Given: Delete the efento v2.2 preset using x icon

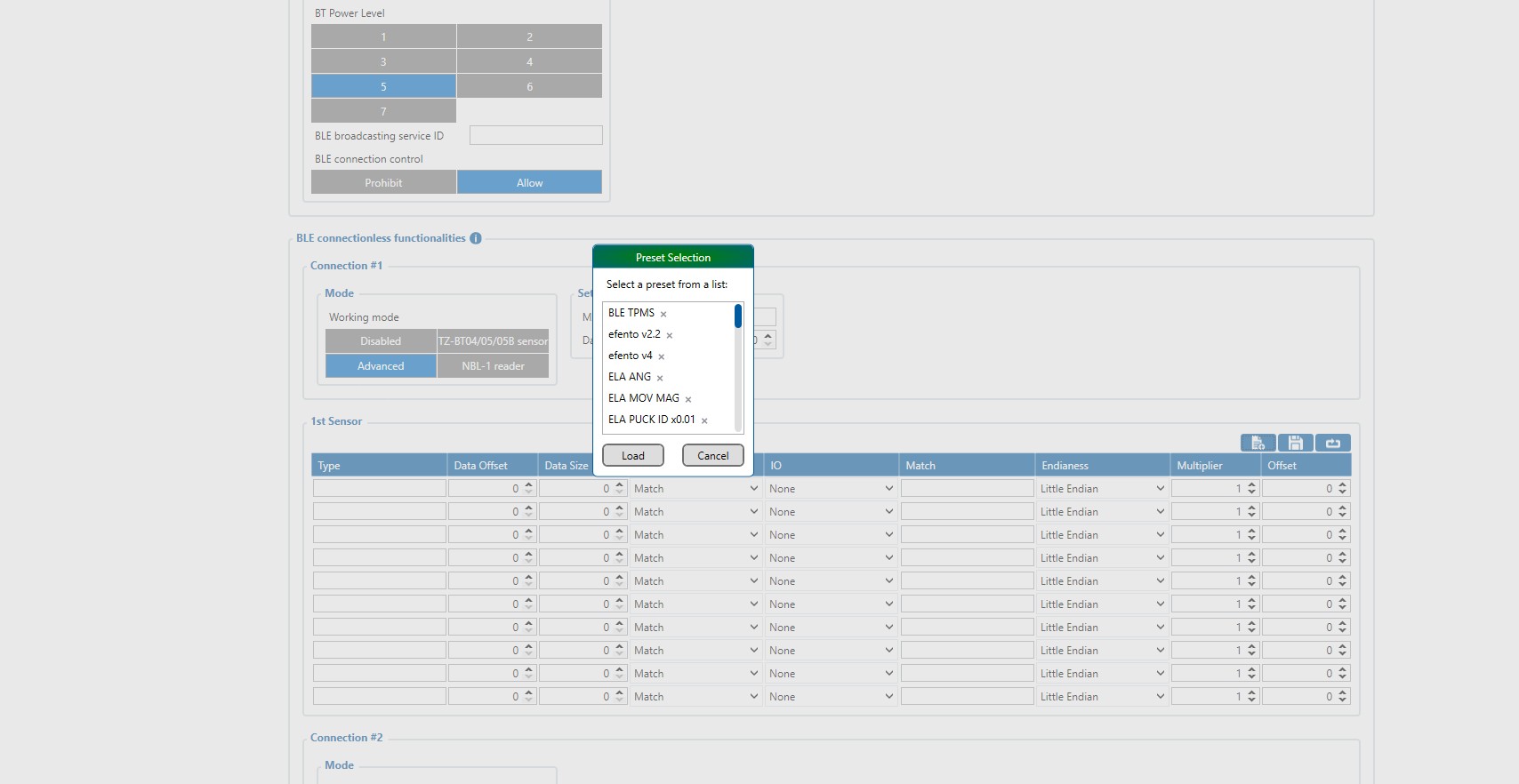Looking at the screenshot, I should click(670, 335).
